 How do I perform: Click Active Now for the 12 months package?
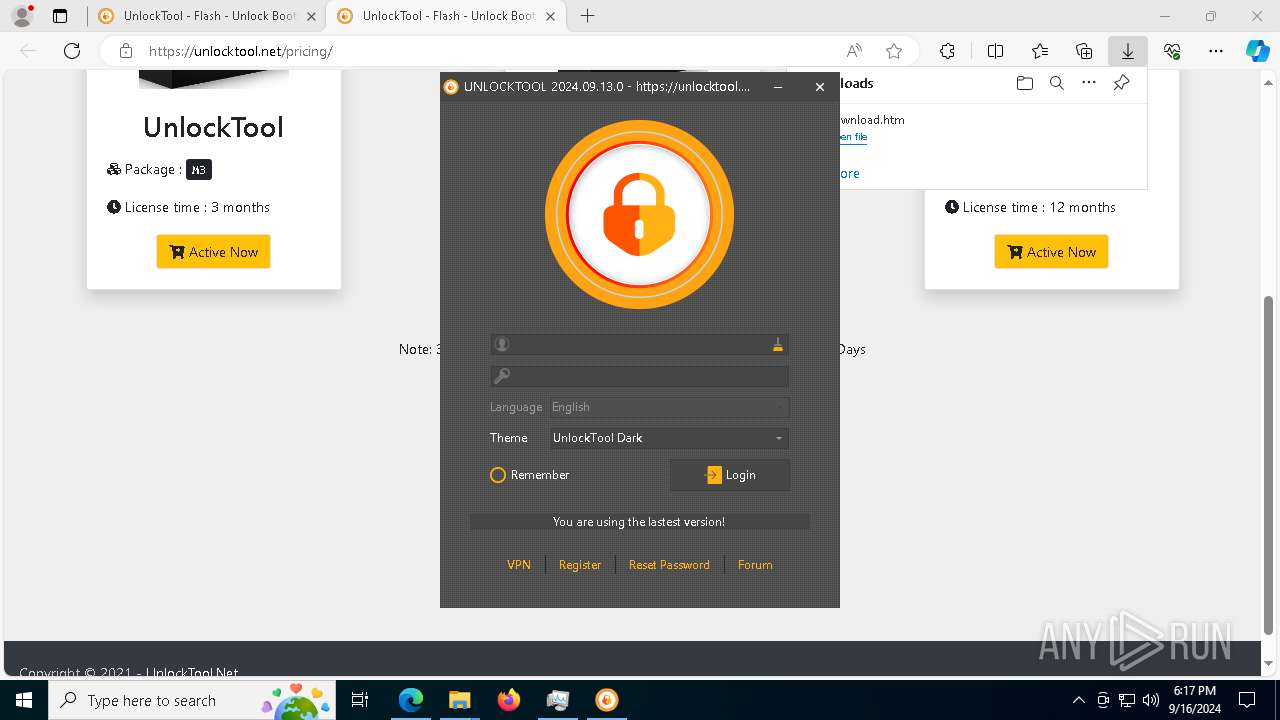point(1051,252)
